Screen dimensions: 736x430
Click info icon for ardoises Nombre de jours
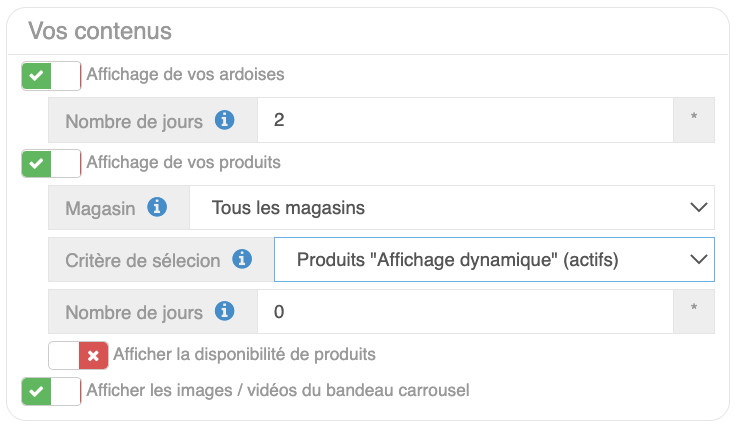click(x=224, y=121)
